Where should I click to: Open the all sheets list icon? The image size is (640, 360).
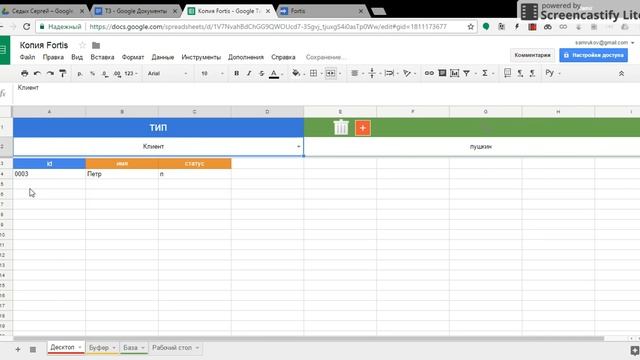click(33, 349)
